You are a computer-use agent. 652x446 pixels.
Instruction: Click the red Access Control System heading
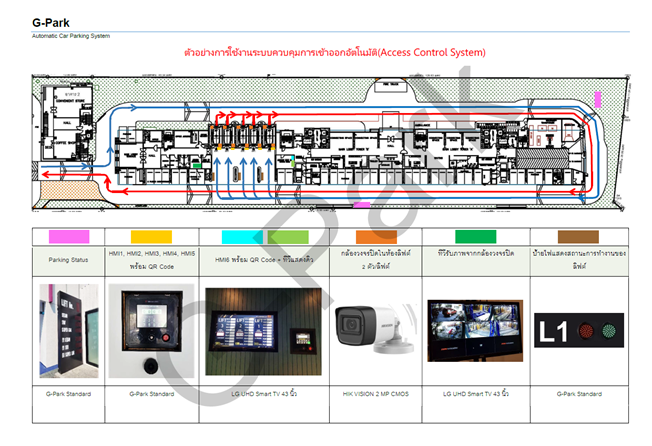click(x=335, y=52)
